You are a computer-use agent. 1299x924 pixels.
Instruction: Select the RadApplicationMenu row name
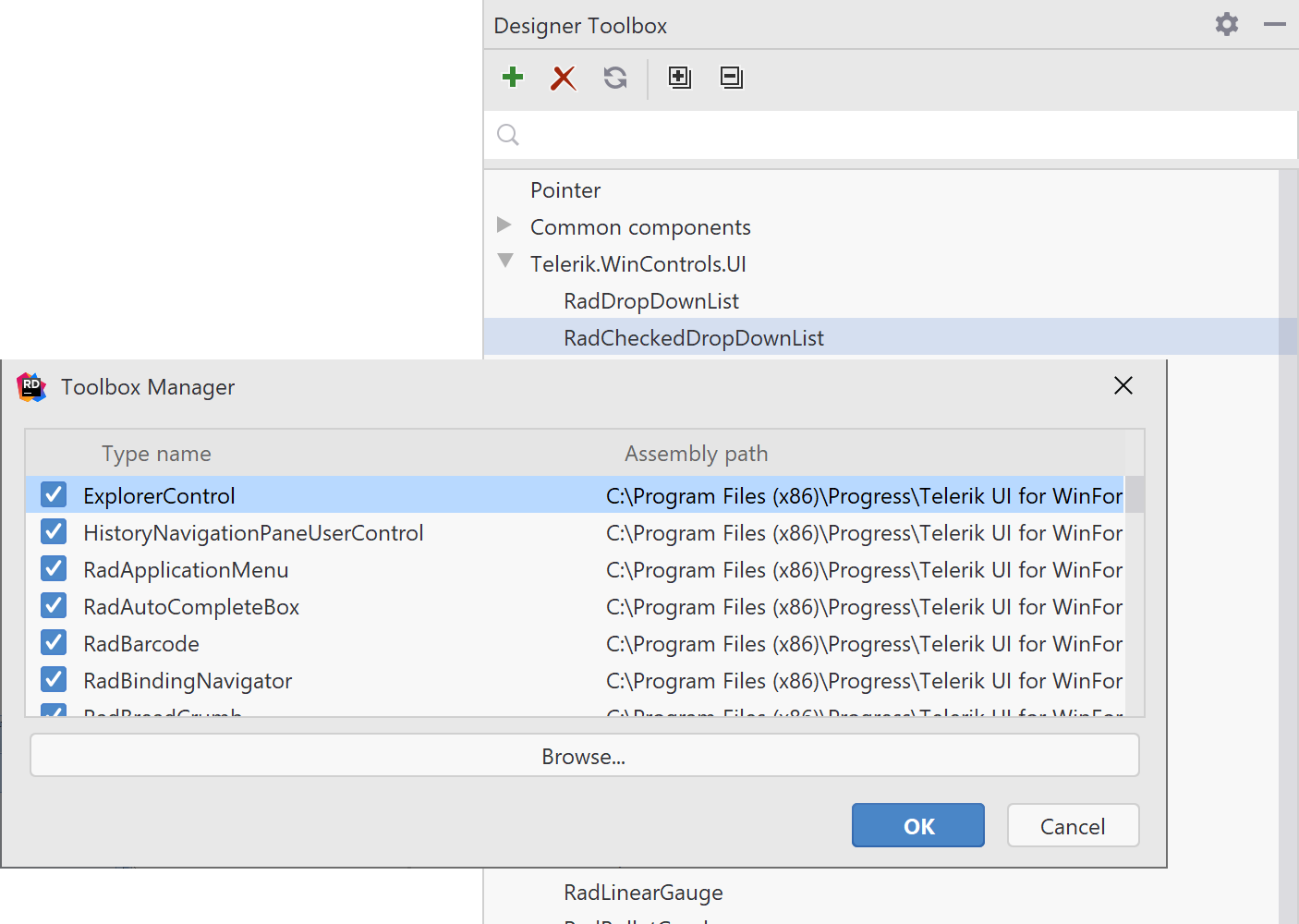tap(186, 570)
